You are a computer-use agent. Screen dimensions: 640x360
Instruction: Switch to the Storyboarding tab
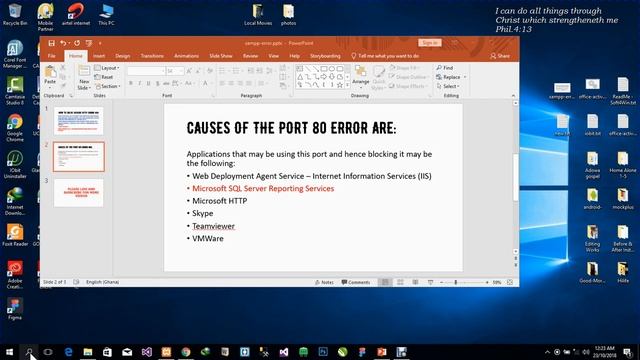[x=325, y=56]
